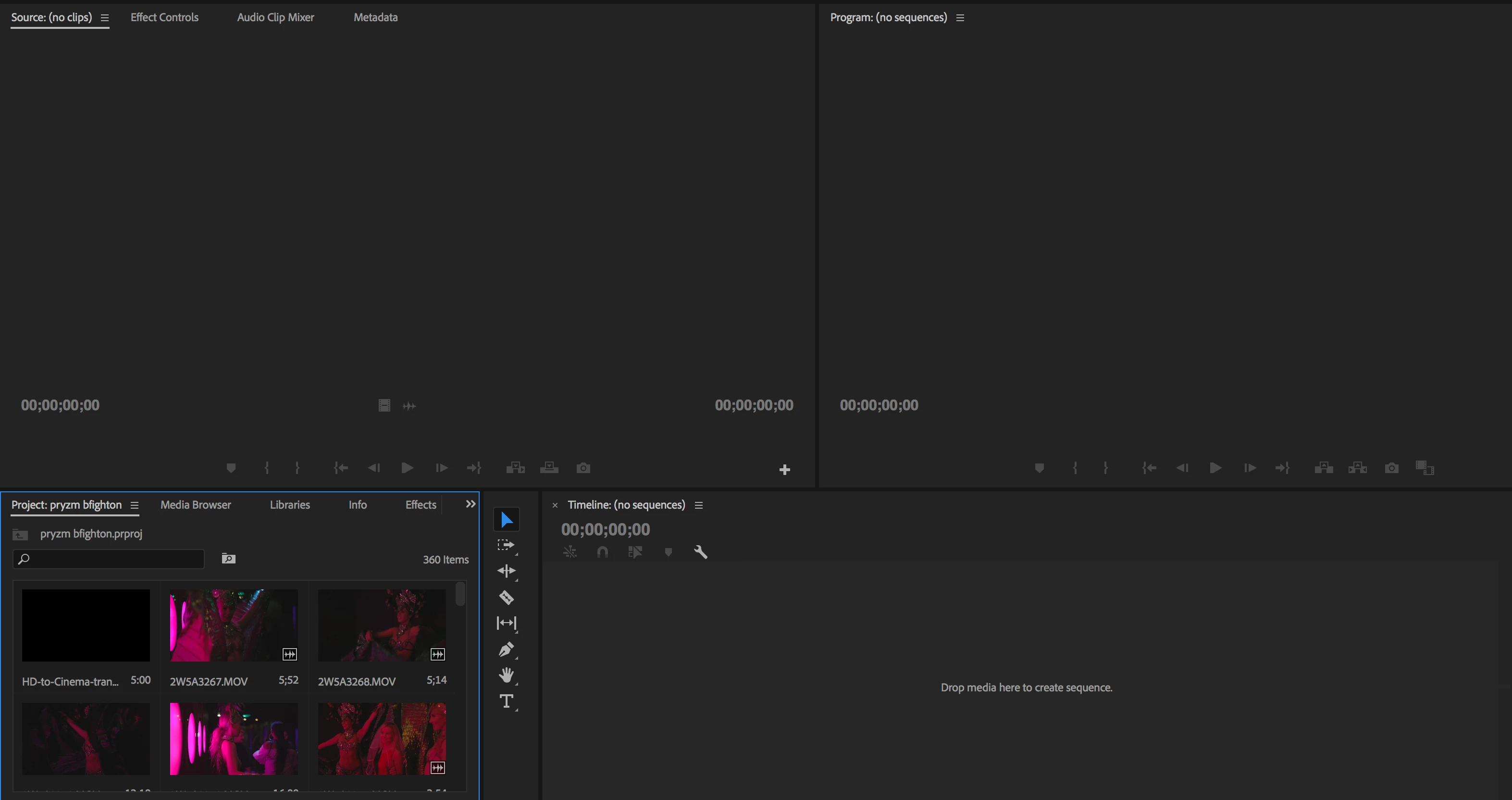Toggle Snap magnet in Timeline
The width and height of the screenshot is (1512, 800).
click(x=602, y=552)
